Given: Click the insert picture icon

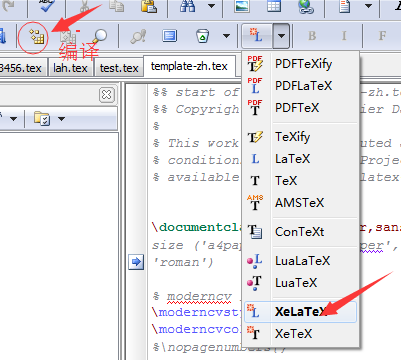Looking at the screenshot, I should 241,6.
